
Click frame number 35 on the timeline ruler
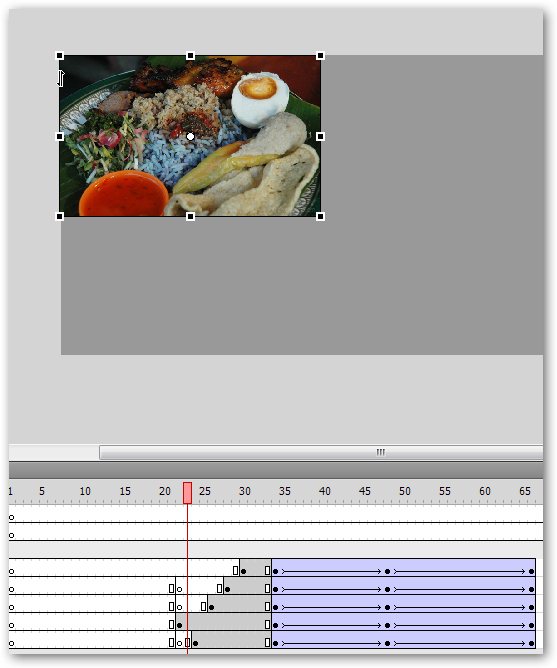coord(285,491)
